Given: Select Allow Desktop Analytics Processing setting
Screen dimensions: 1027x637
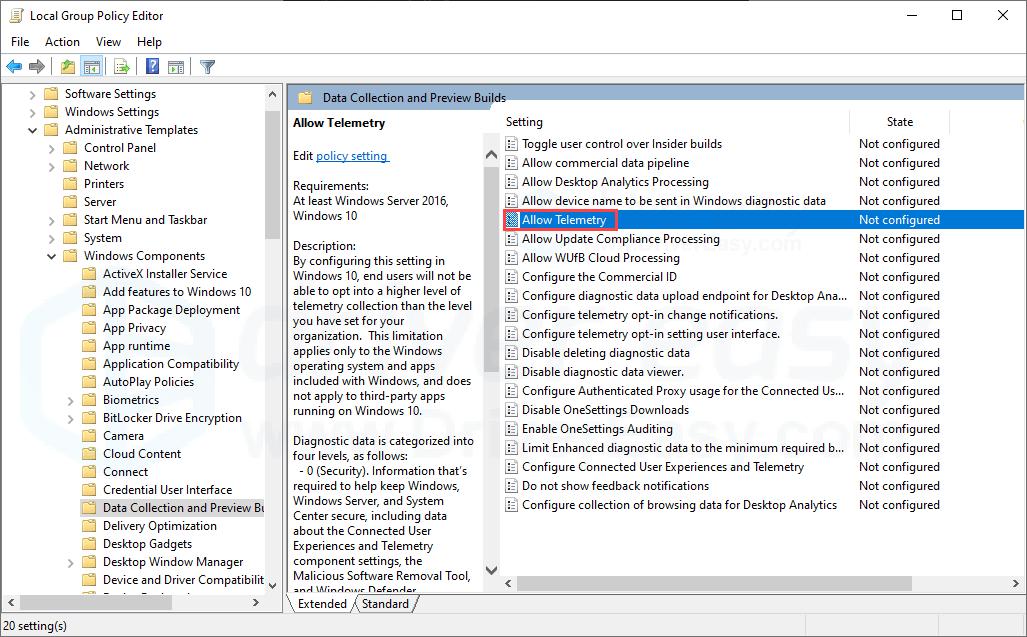Looking at the screenshot, I should pos(615,182).
